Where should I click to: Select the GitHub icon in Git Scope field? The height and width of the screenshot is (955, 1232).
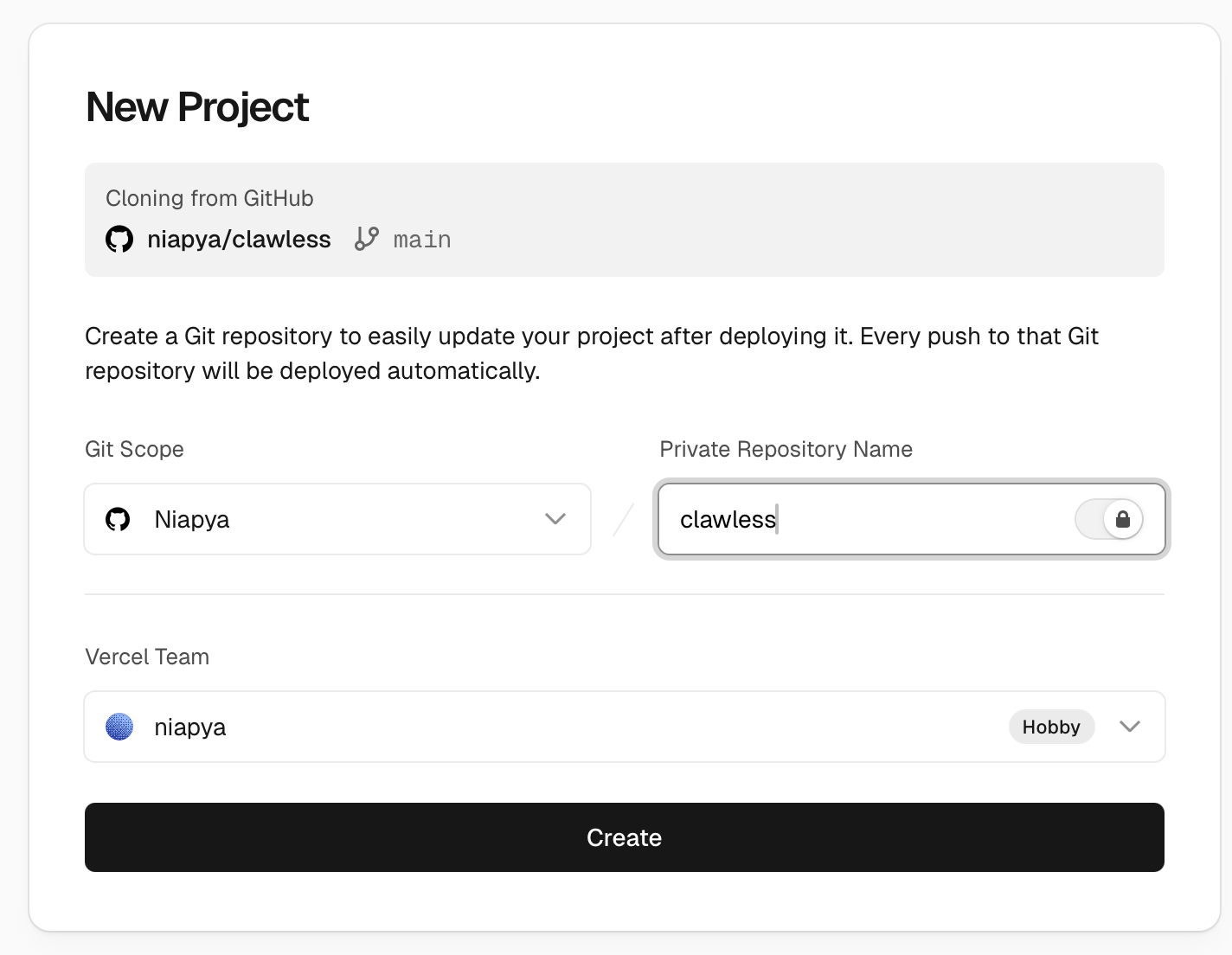pyautogui.click(x=119, y=519)
